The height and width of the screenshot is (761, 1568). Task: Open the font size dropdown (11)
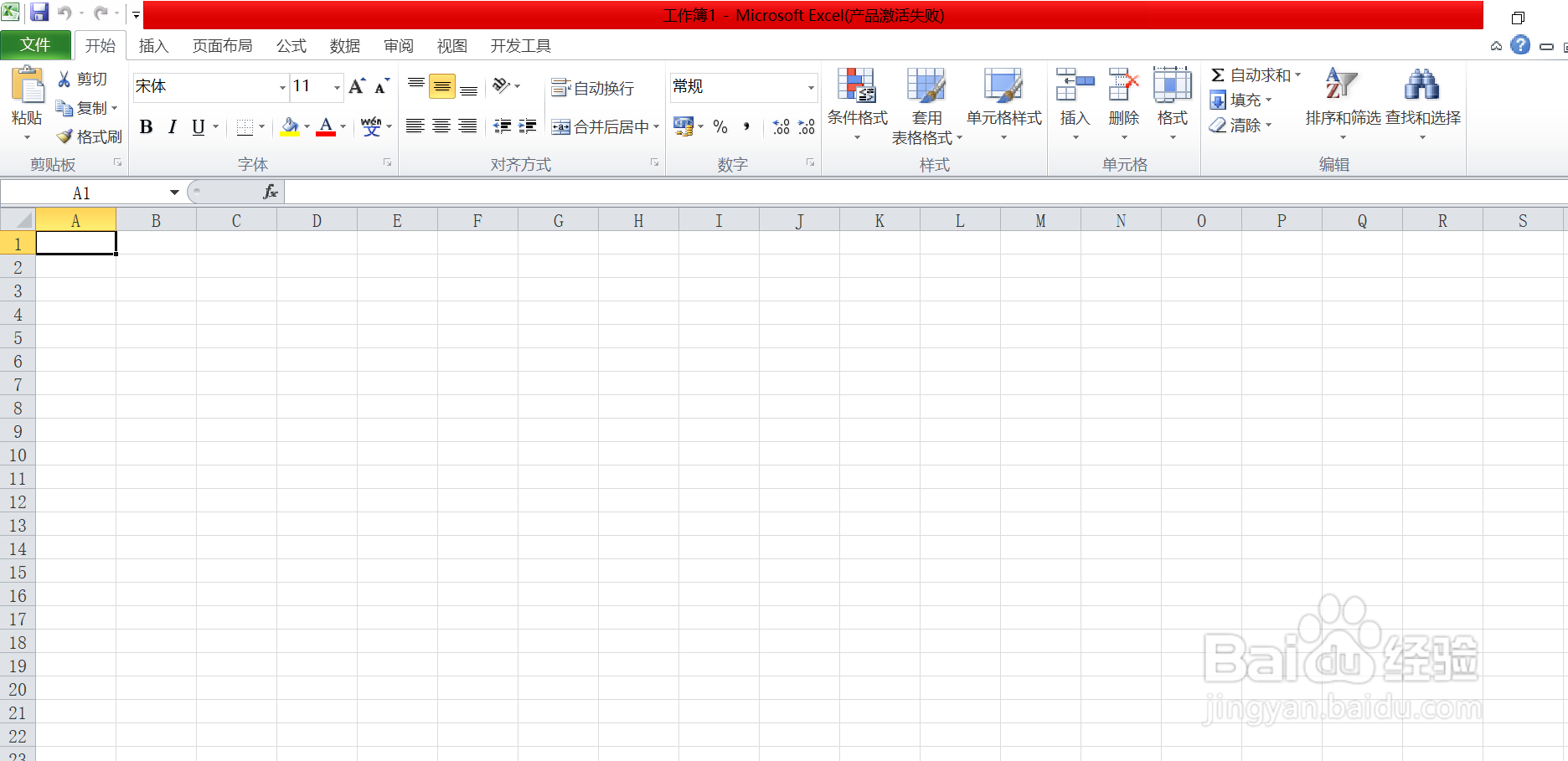click(x=337, y=87)
